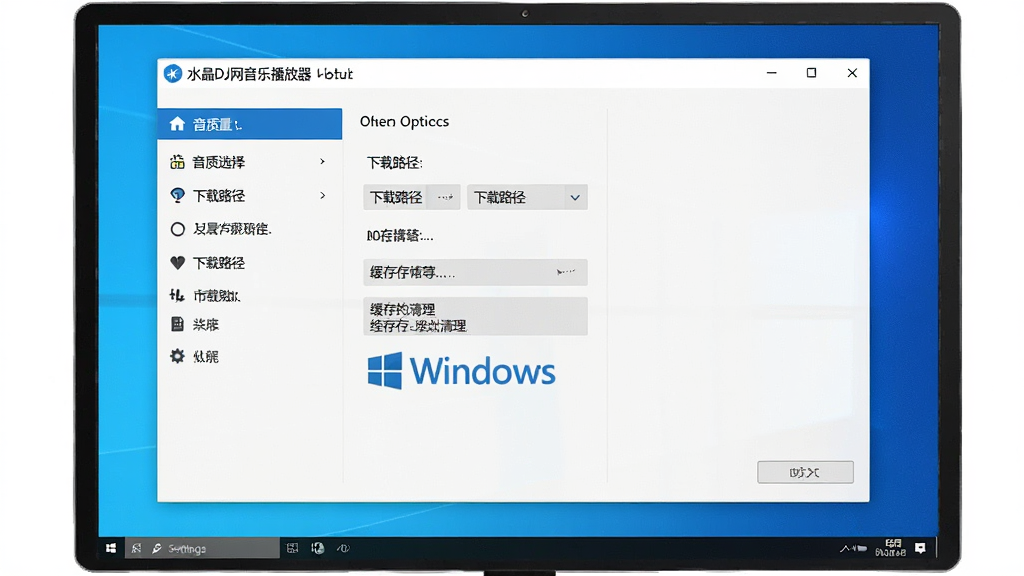Click the taskbar clock and date

[891, 548]
